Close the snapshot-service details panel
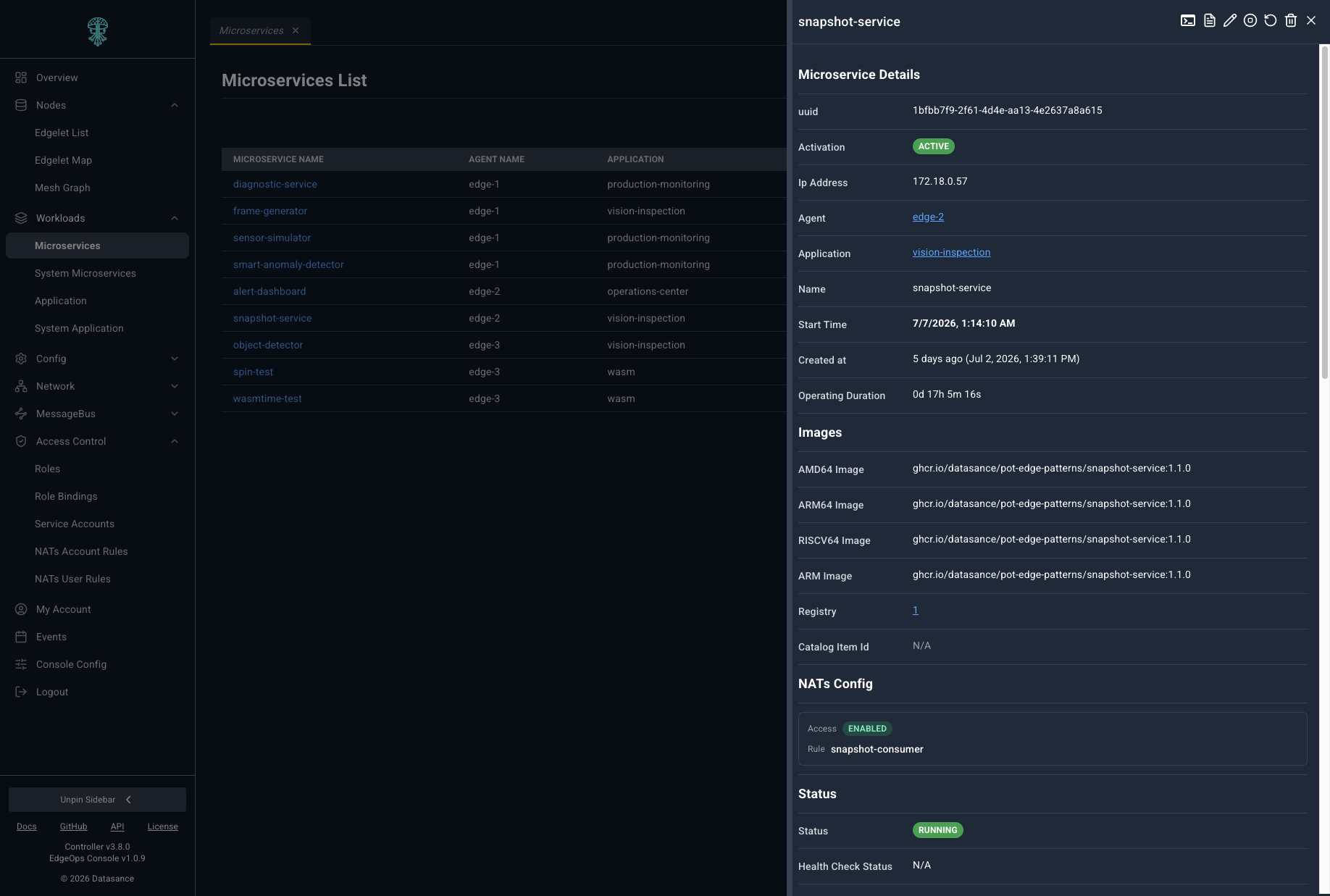 tap(1310, 21)
